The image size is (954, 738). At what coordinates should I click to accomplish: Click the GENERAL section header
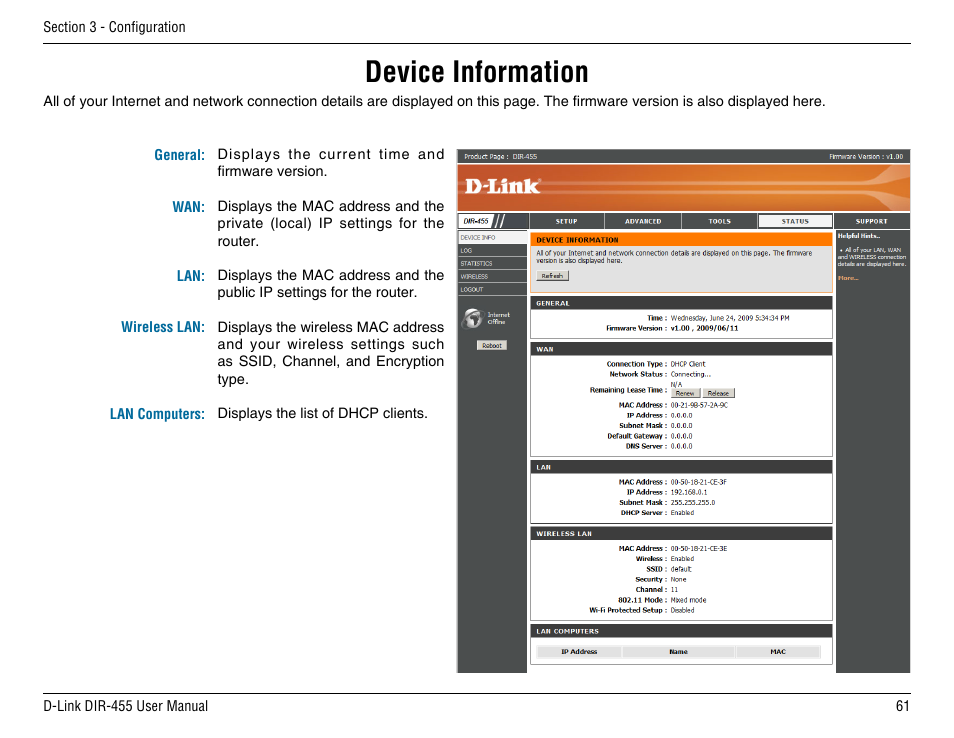point(681,303)
